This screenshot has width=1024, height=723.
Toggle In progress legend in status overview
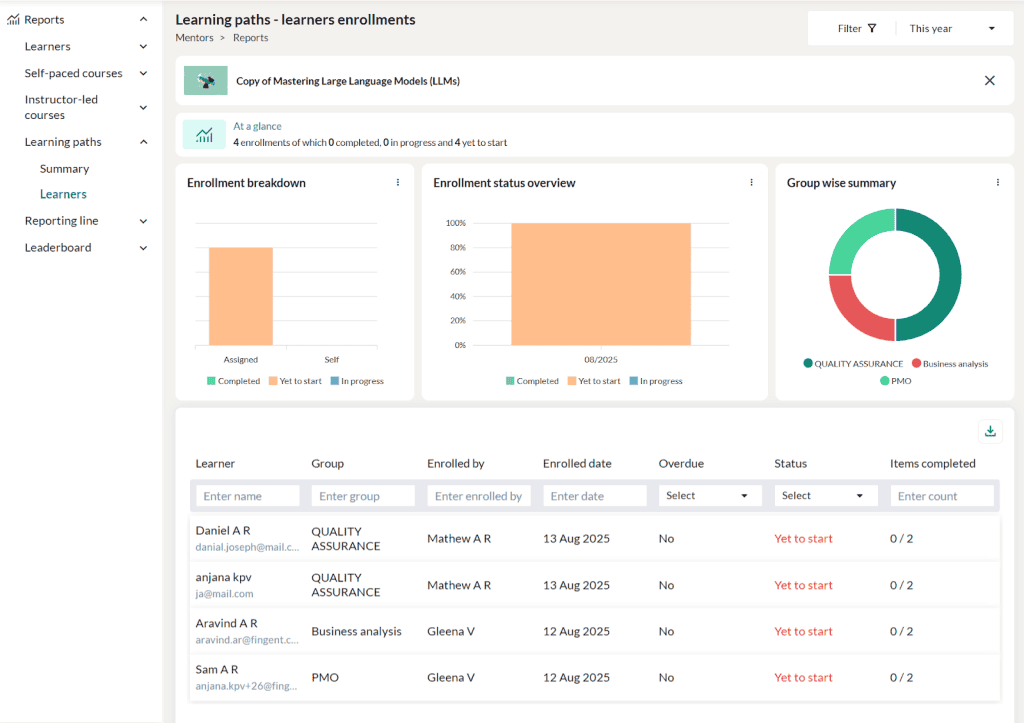click(656, 381)
